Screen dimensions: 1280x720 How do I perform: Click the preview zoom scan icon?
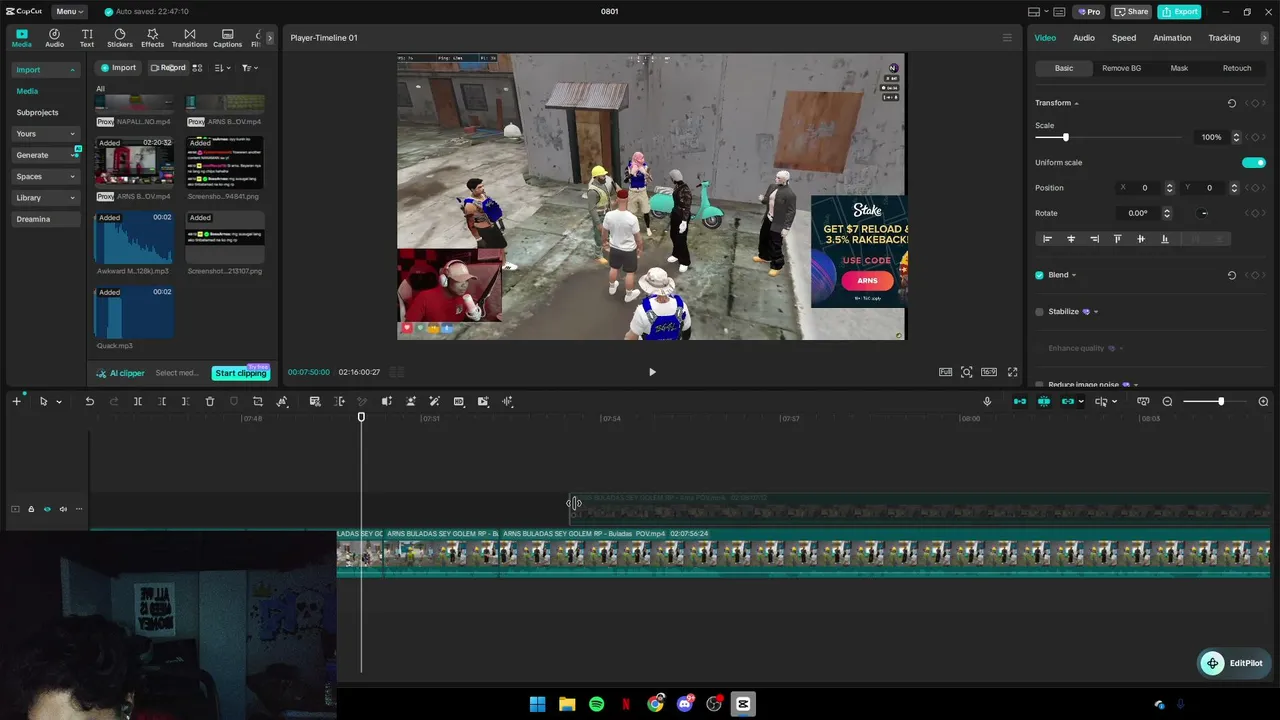click(x=967, y=372)
